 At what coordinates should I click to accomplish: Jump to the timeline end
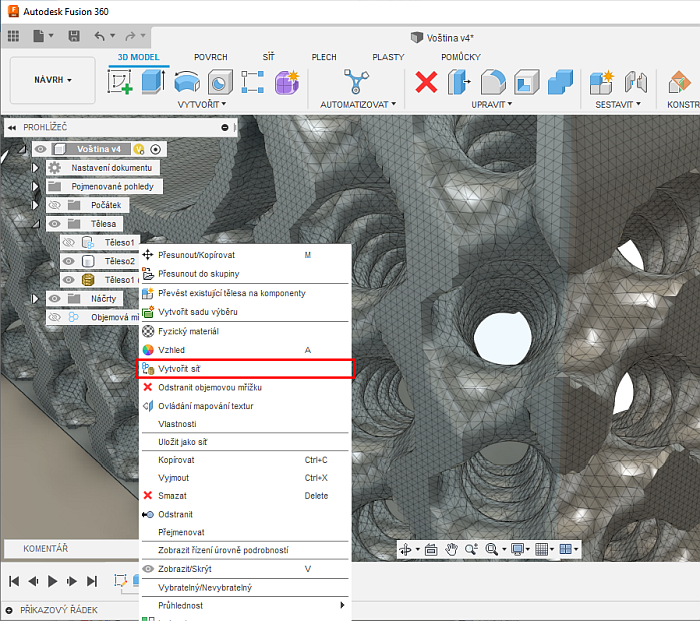click(x=92, y=581)
